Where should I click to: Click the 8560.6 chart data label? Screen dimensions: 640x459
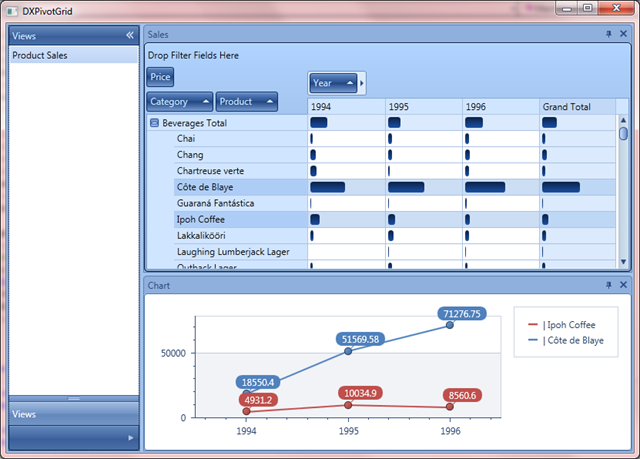(462, 395)
